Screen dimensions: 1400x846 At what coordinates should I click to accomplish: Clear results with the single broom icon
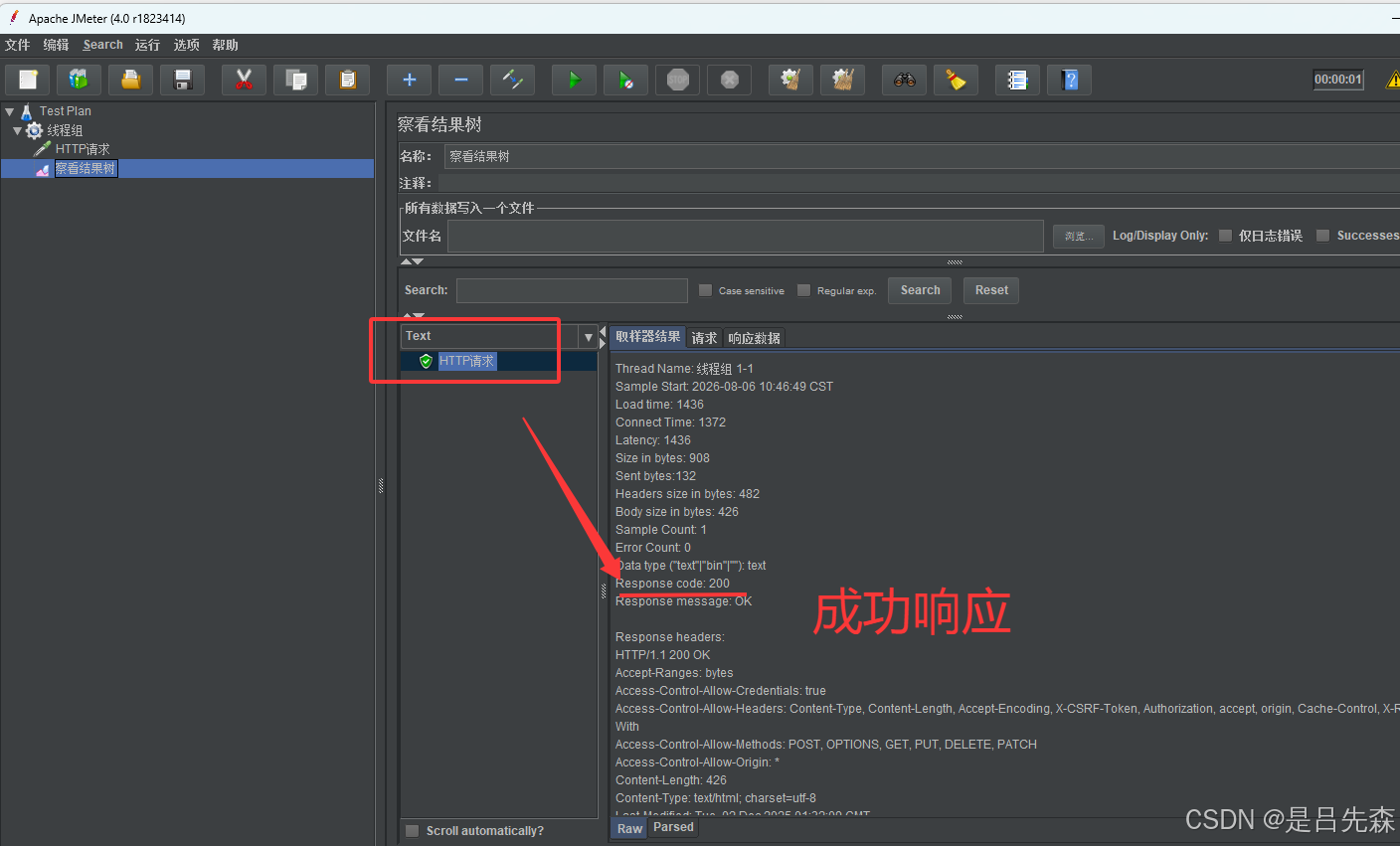coord(791,80)
